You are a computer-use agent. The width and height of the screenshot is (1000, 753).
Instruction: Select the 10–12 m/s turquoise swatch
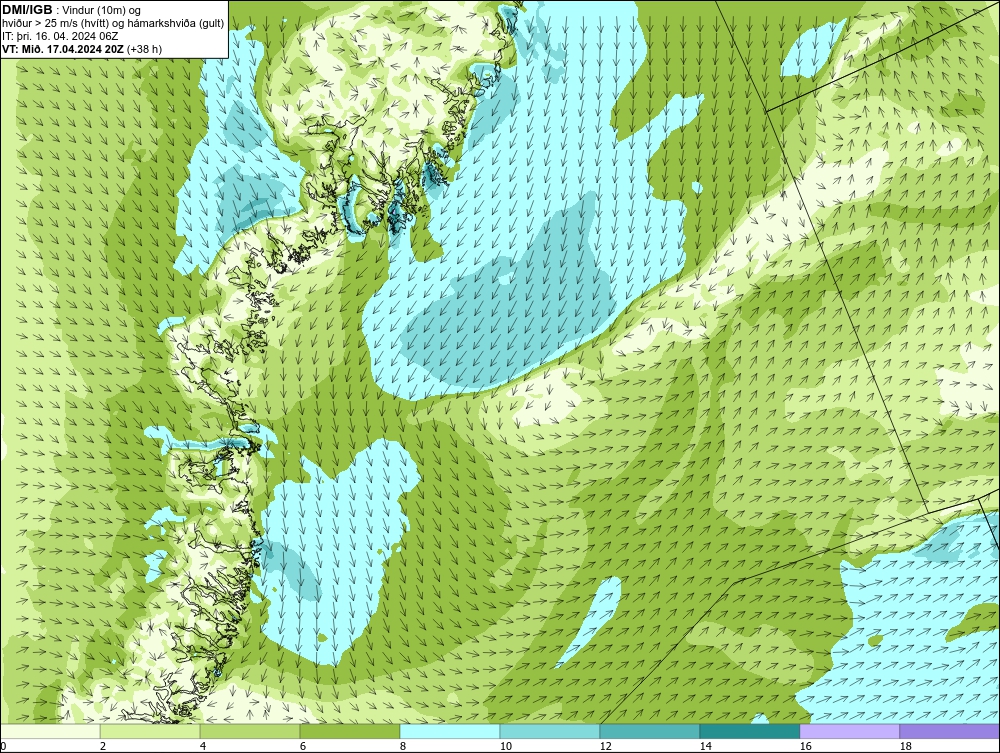pos(550,731)
